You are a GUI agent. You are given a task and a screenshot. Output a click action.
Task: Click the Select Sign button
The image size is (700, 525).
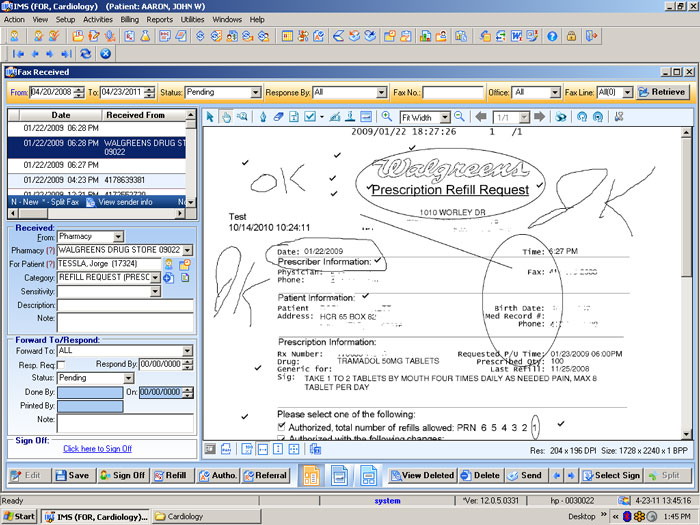click(612, 475)
